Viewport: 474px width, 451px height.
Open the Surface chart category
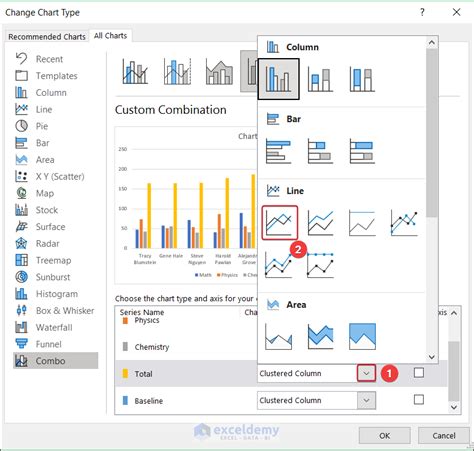[56, 227]
